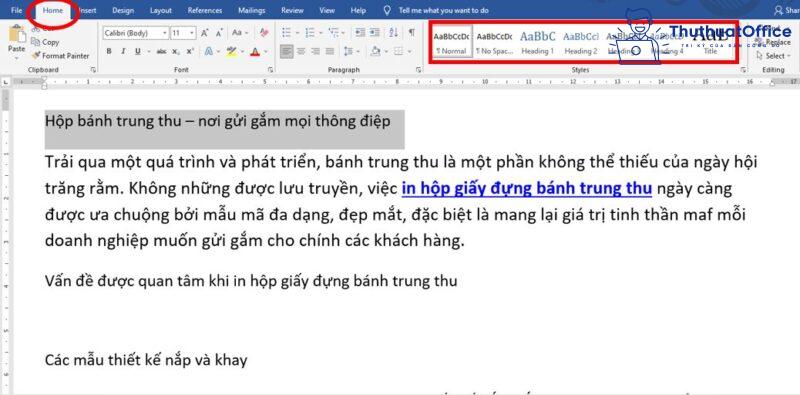Image resolution: width=800 pixels, height=395 pixels.
Task: Apply yellow text highlight color
Action: tap(231, 52)
